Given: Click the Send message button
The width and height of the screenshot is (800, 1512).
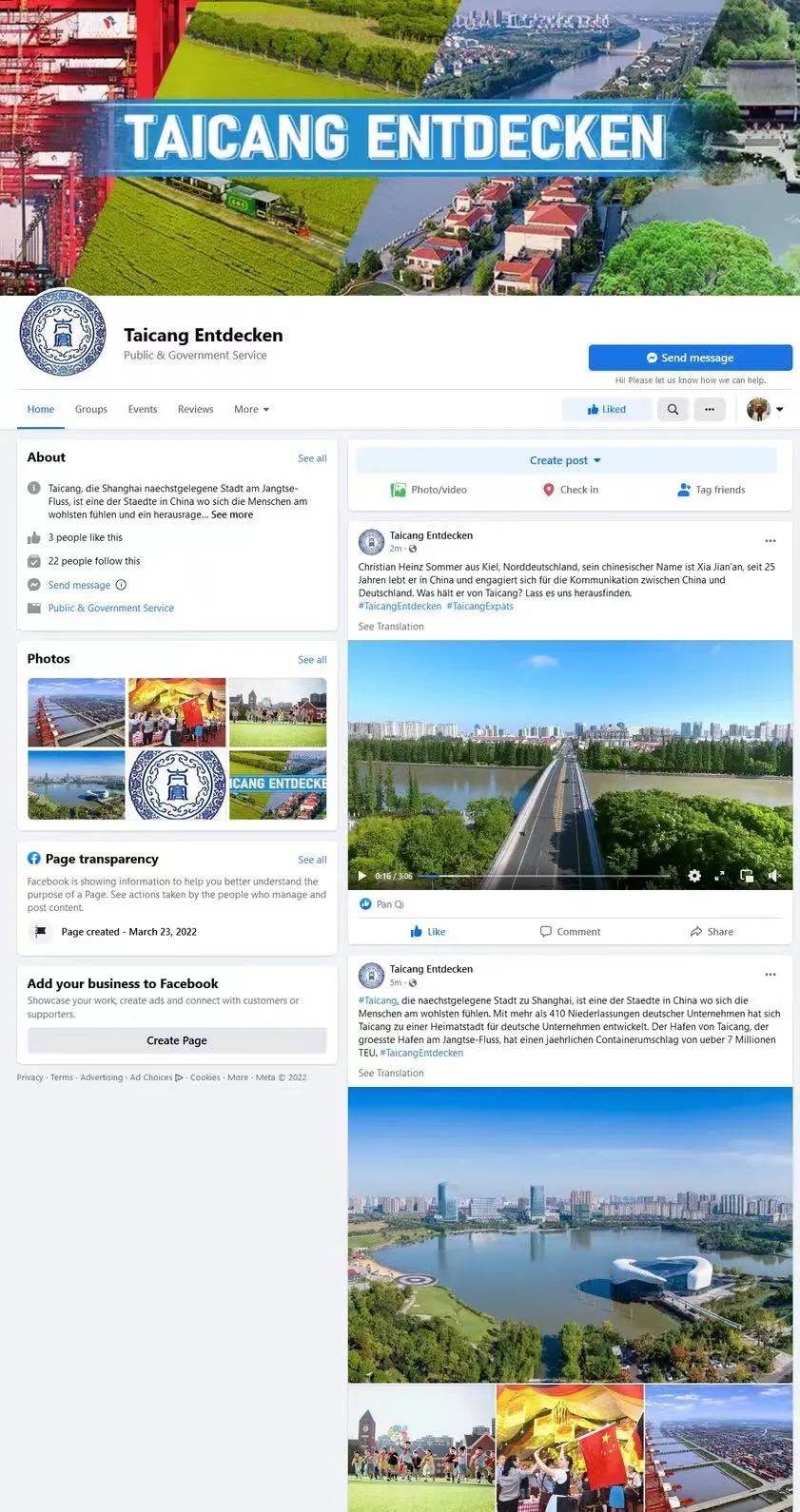Looking at the screenshot, I should tap(690, 358).
